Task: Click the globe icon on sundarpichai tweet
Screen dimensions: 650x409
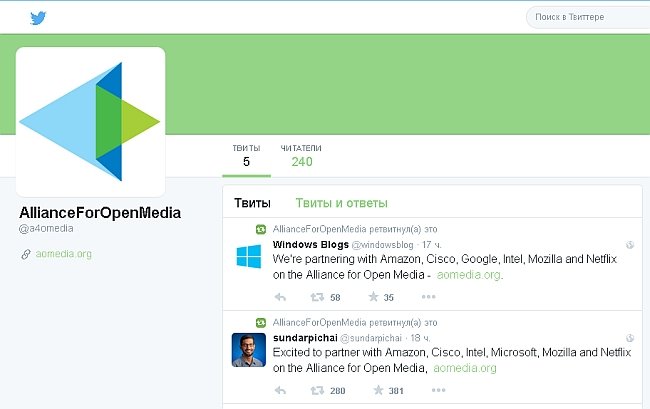Action: pos(630,338)
